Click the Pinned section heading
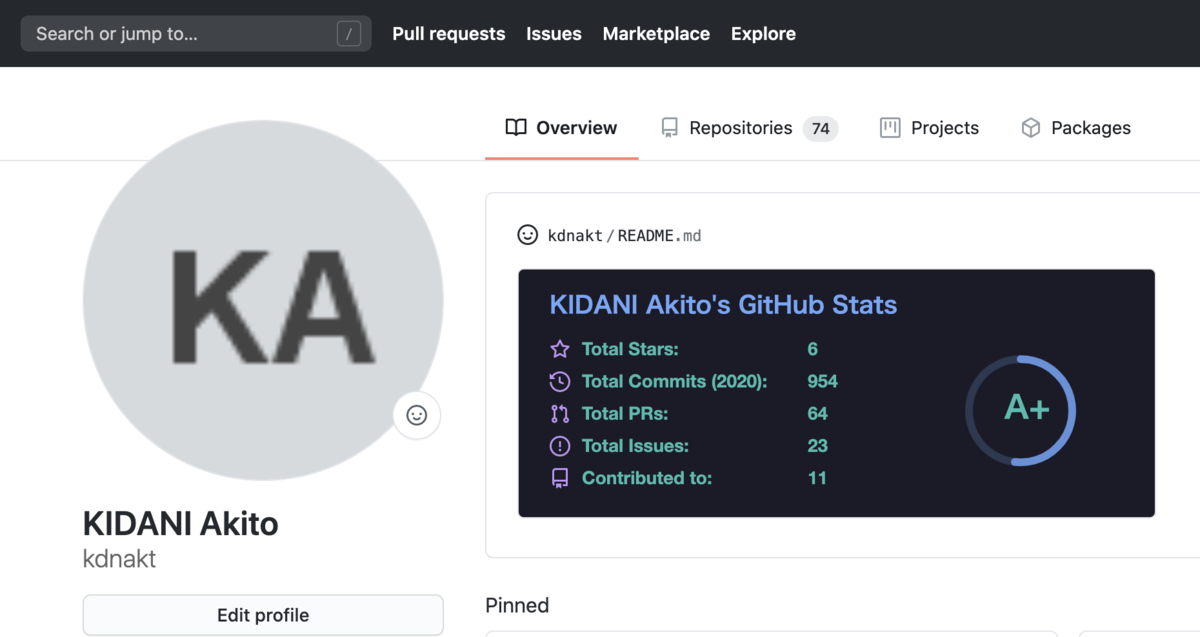 coord(517,605)
